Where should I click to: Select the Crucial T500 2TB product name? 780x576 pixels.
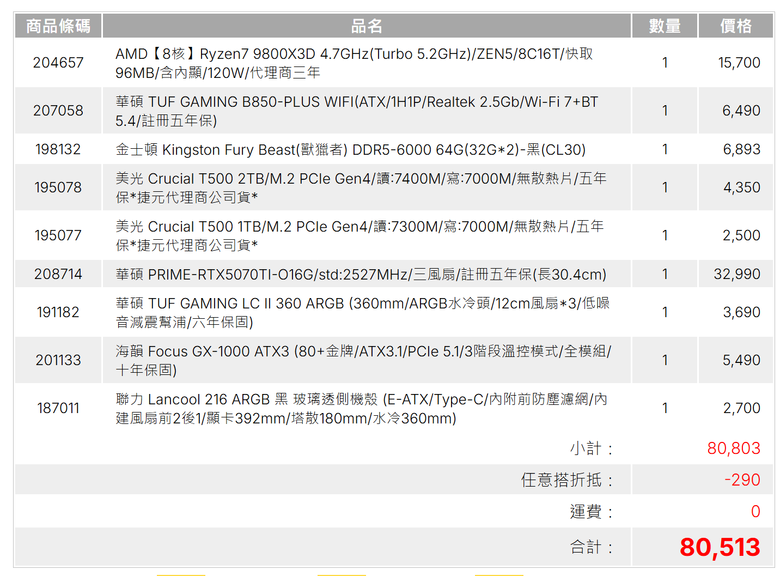coord(361,188)
